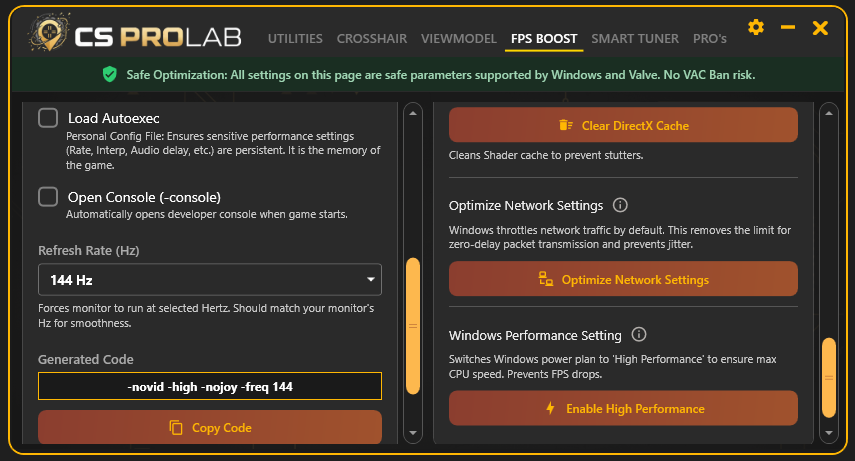This screenshot has width=855, height=461.
Task: Open the Refresh Rate 144 Hz dropdown
Action: point(210,280)
